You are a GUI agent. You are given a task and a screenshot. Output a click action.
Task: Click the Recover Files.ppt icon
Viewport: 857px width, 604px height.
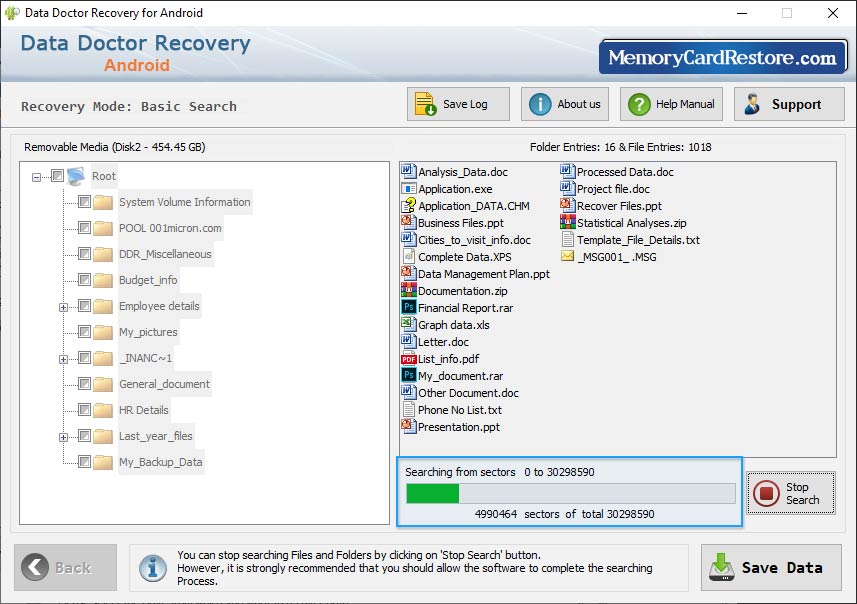tap(567, 206)
